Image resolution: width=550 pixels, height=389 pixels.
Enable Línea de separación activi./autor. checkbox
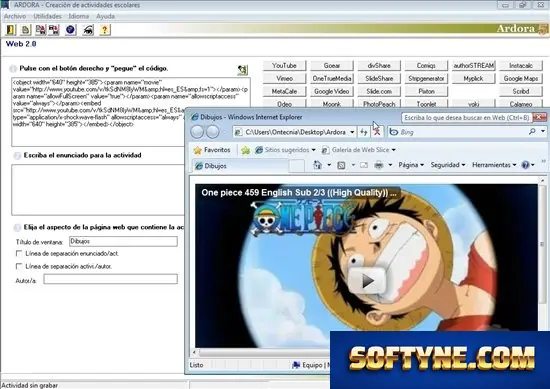[19, 266]
